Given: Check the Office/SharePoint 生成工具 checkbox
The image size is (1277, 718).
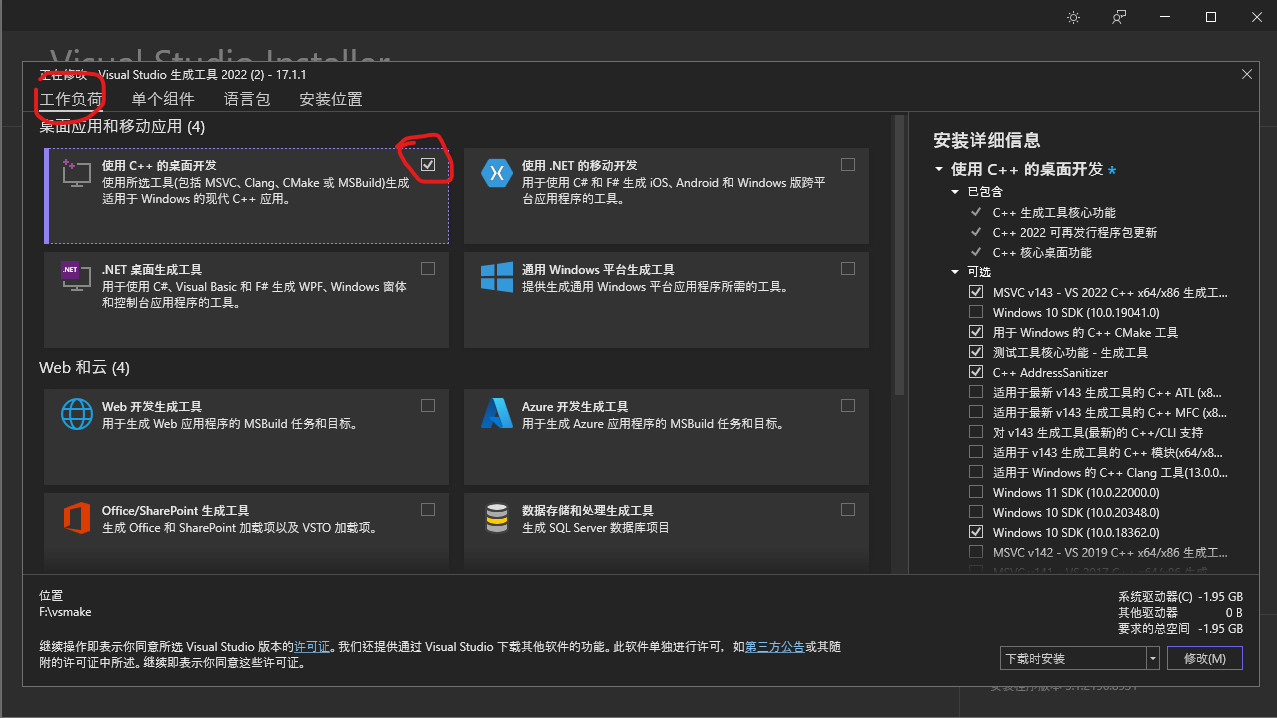Looking at the screenshot, I should pos(428,509).
